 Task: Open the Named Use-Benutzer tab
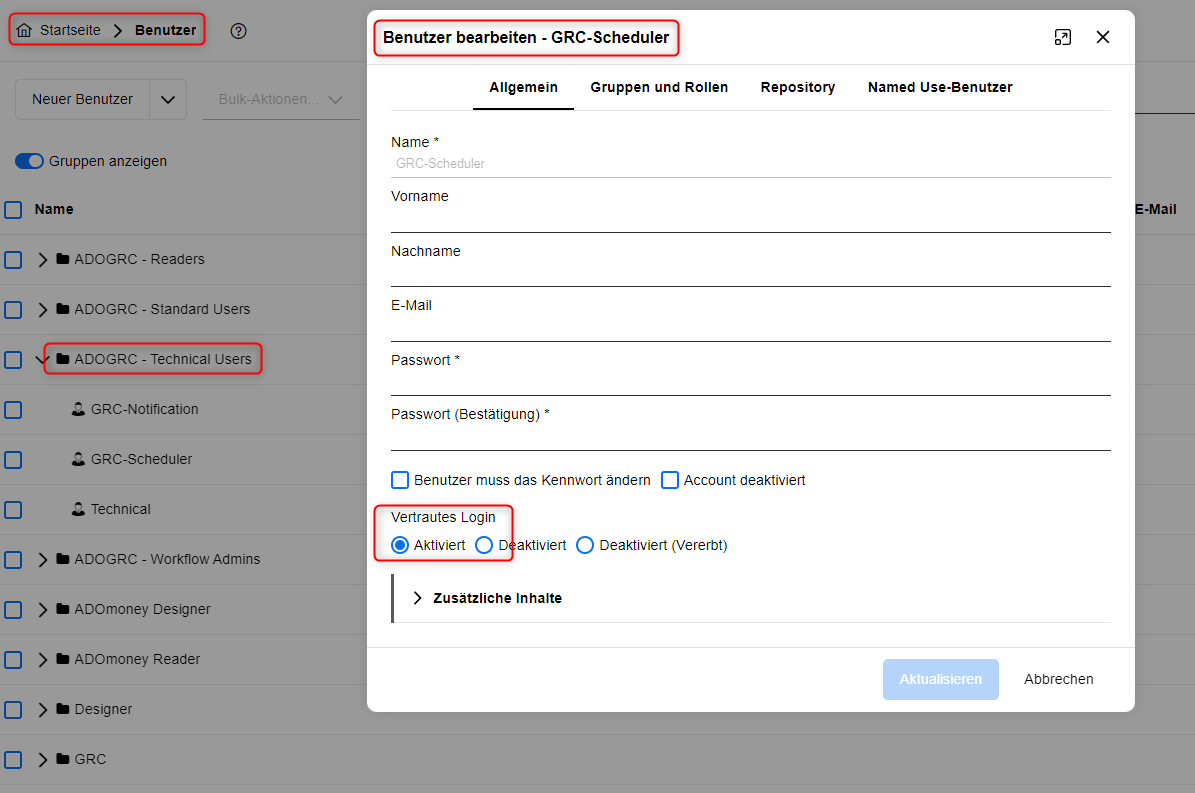(x=940, y=87)
